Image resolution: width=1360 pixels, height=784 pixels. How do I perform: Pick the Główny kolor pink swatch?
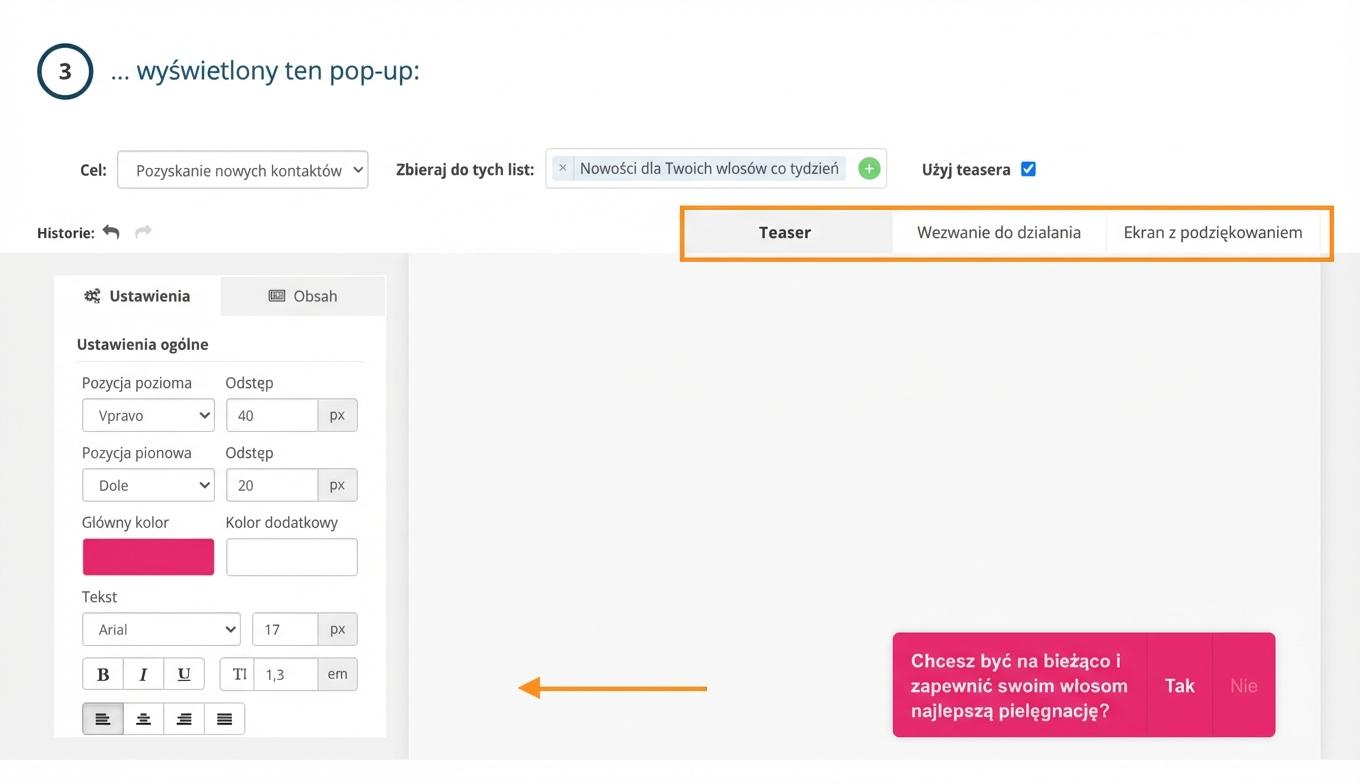point(148,557)
